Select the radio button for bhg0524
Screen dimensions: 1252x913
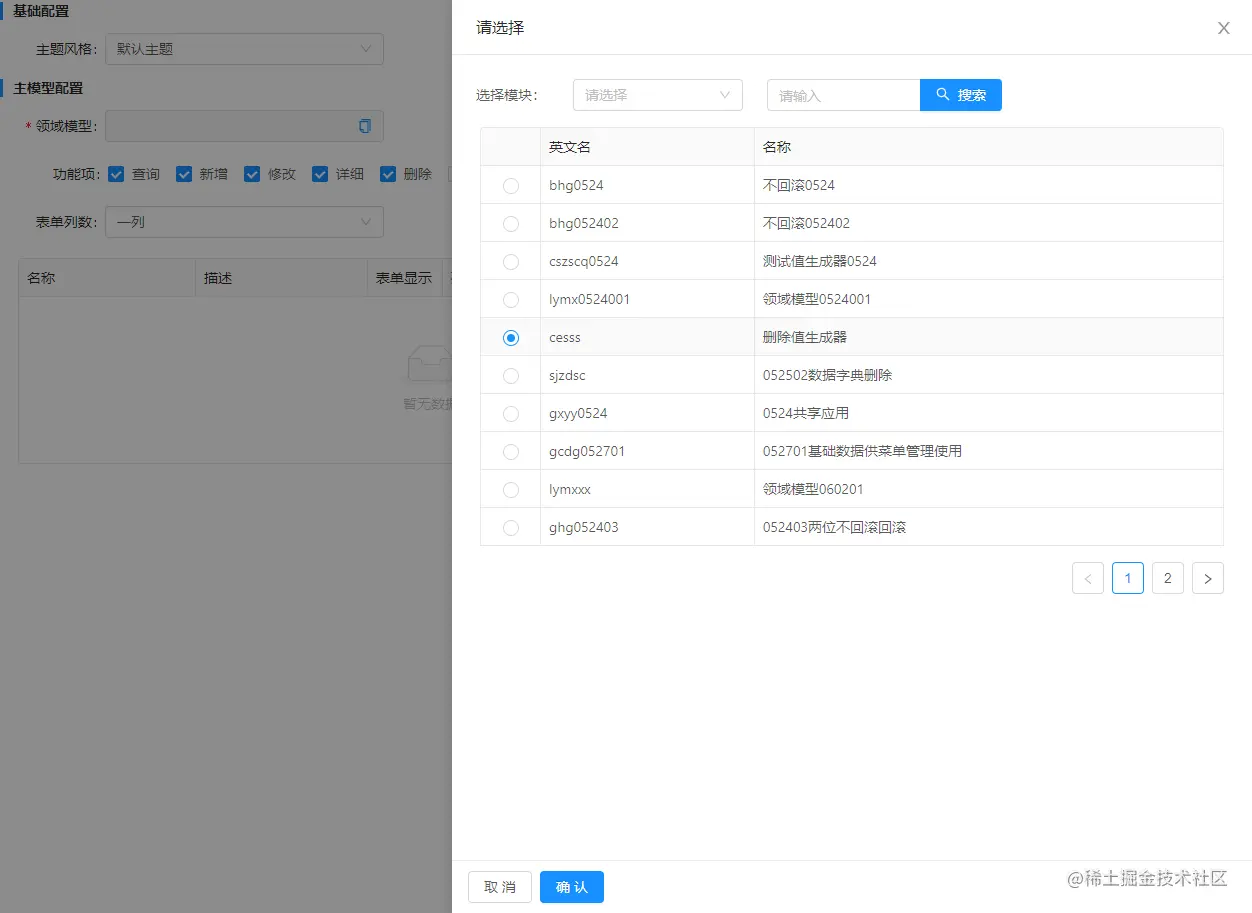click(511, 185)
